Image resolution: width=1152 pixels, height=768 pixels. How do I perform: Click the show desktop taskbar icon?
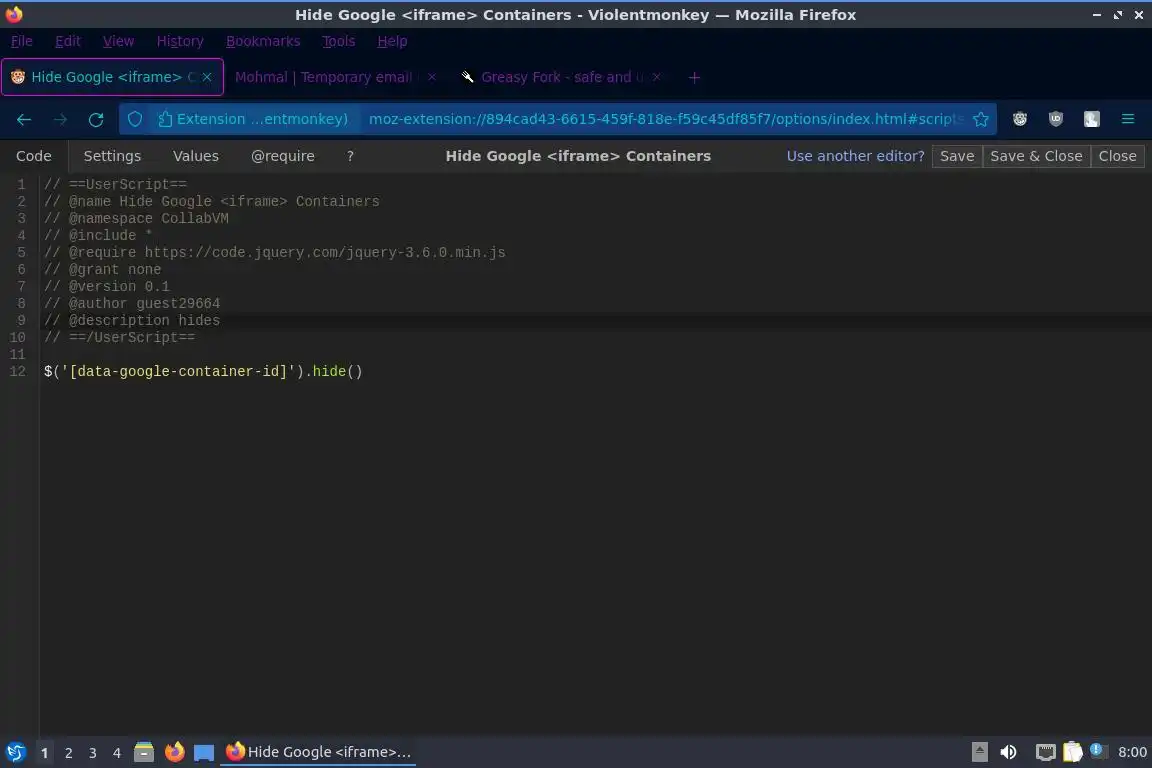[x=204, y=752]
